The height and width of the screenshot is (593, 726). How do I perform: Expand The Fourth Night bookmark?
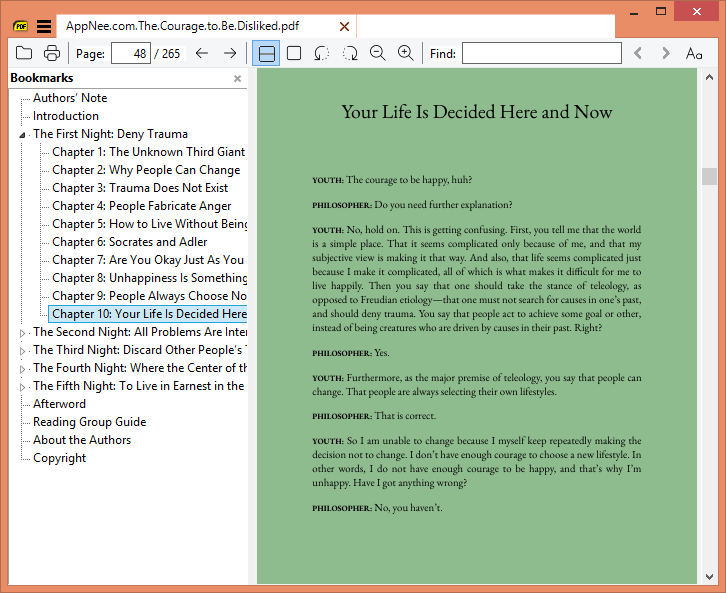(22, 369)
